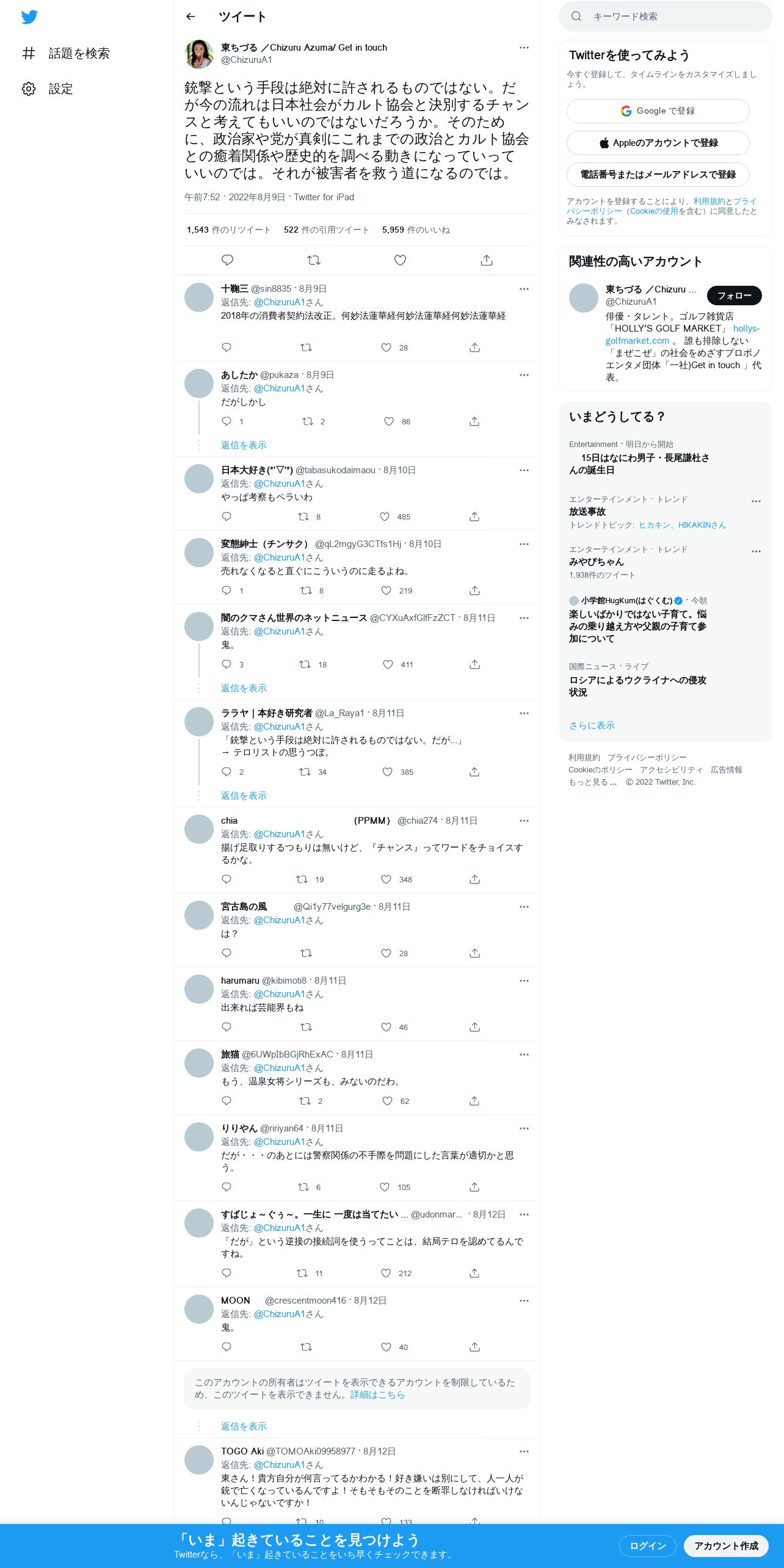The image size is (784, 1568).
Task: Expand replies under ララヤ's tweet
Action: [x=244, y=796]
